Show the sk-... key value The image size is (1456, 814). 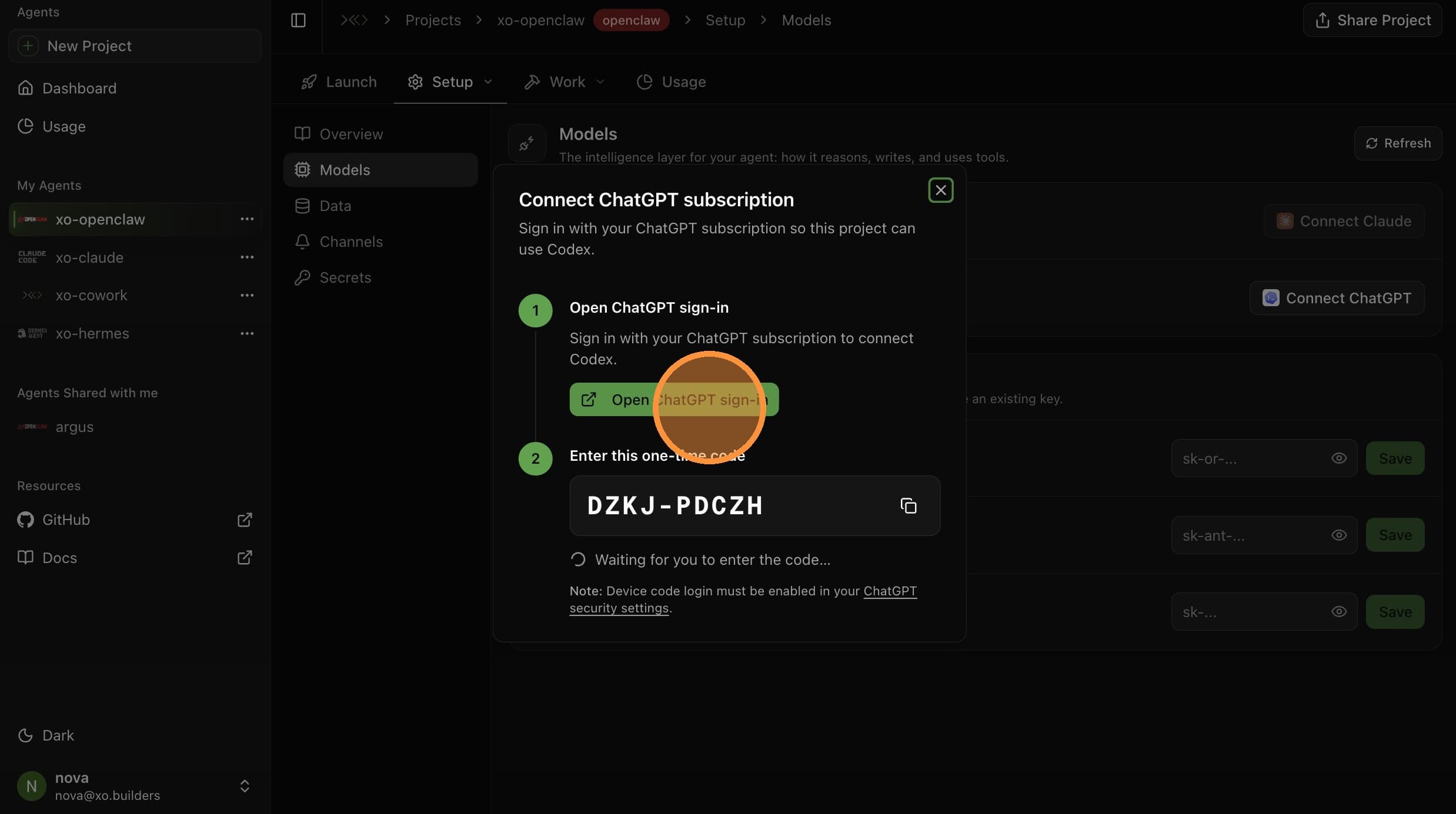click(1339, 612)
